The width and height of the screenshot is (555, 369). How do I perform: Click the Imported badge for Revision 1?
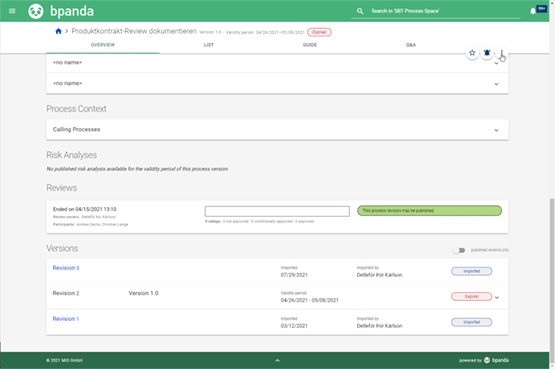coord(471,322)
